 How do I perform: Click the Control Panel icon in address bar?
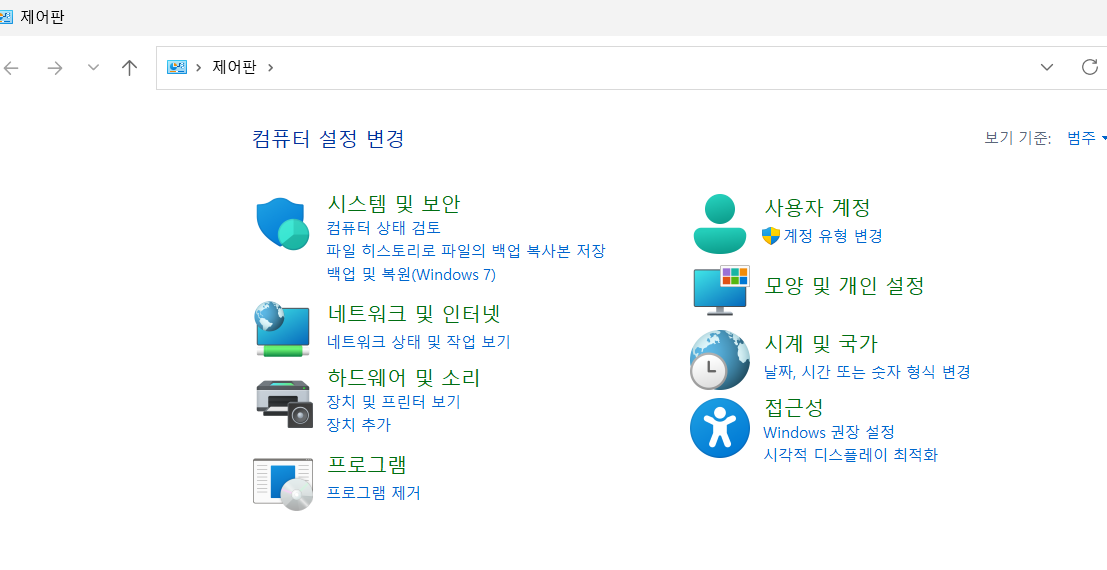click(176, 67)
